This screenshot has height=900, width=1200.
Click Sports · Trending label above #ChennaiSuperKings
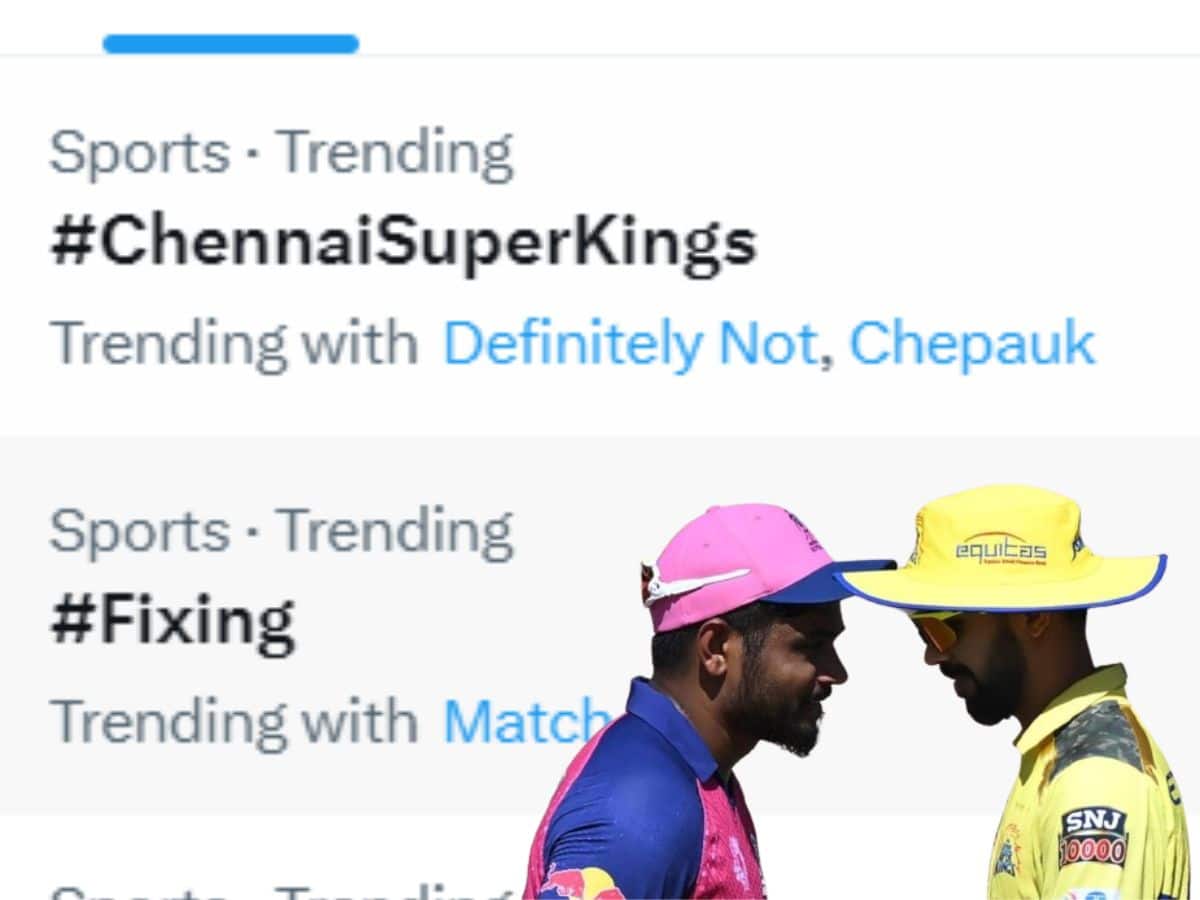283,150
